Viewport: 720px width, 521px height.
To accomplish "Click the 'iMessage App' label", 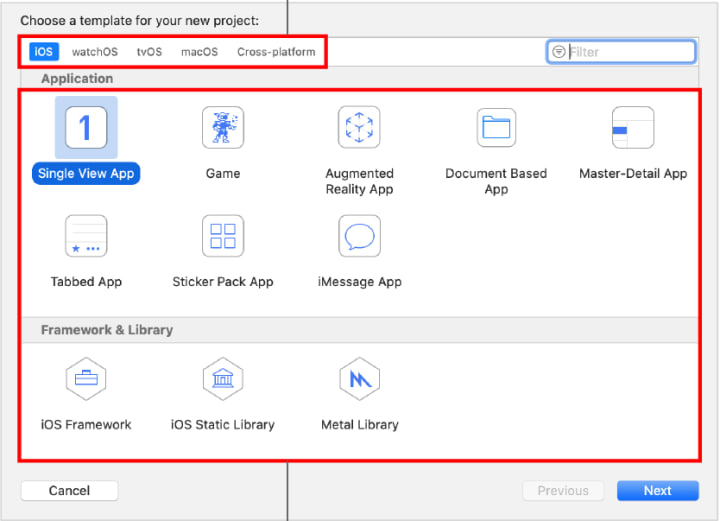I will [x=359, y=282].
